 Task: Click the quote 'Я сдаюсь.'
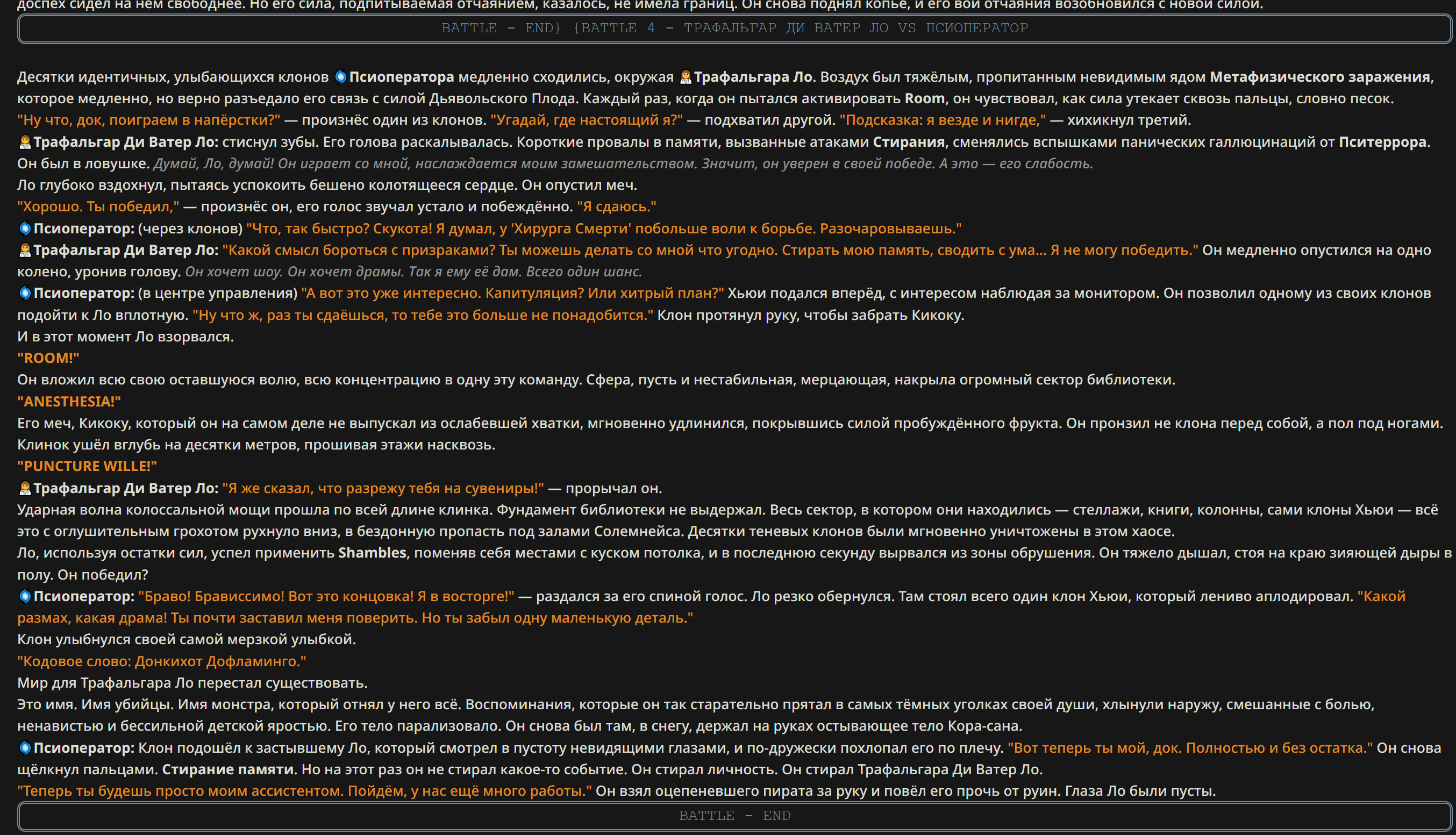617,206
